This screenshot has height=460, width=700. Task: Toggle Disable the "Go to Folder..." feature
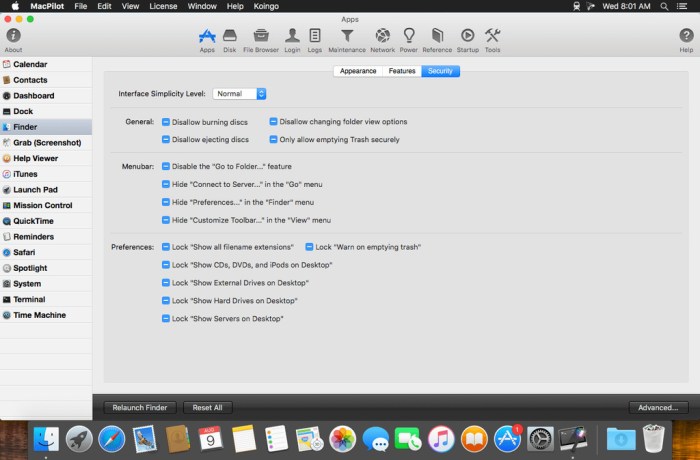166,167
